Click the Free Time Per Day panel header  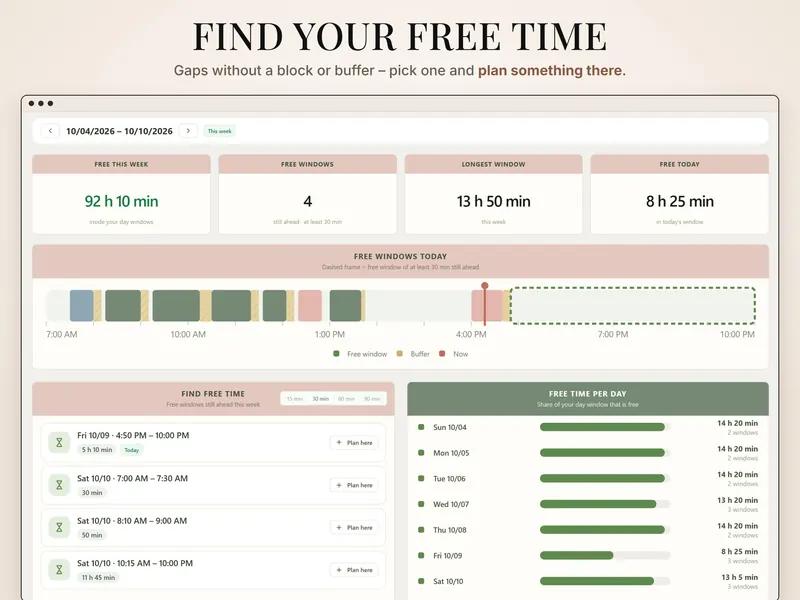coord(588,398)
